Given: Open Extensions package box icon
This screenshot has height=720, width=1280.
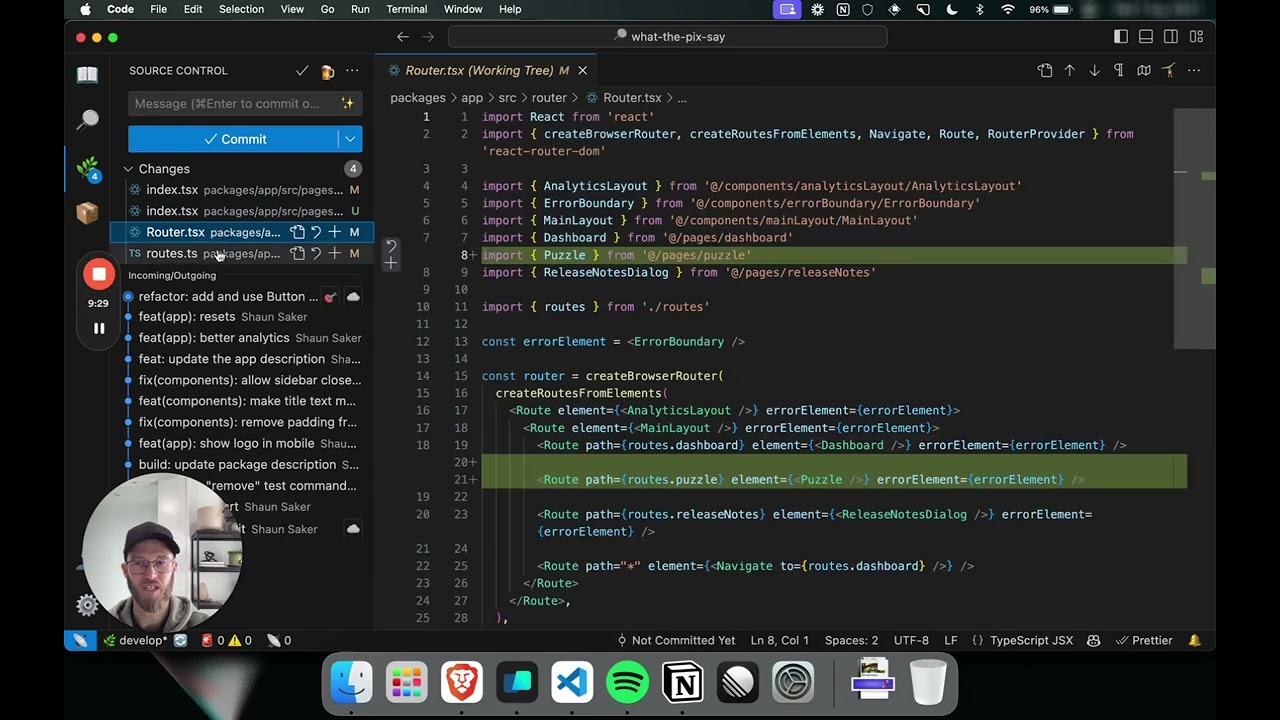Looking at the screenshot, I should point(88,213).
